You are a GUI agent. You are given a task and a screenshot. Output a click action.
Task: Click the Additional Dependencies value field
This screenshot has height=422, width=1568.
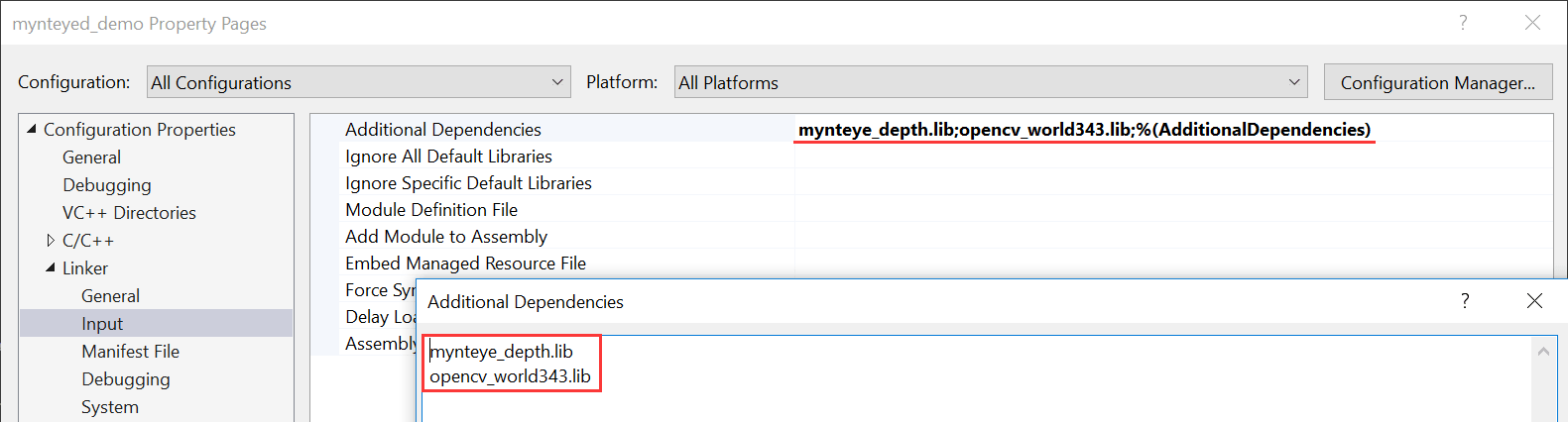point(1173,129)
